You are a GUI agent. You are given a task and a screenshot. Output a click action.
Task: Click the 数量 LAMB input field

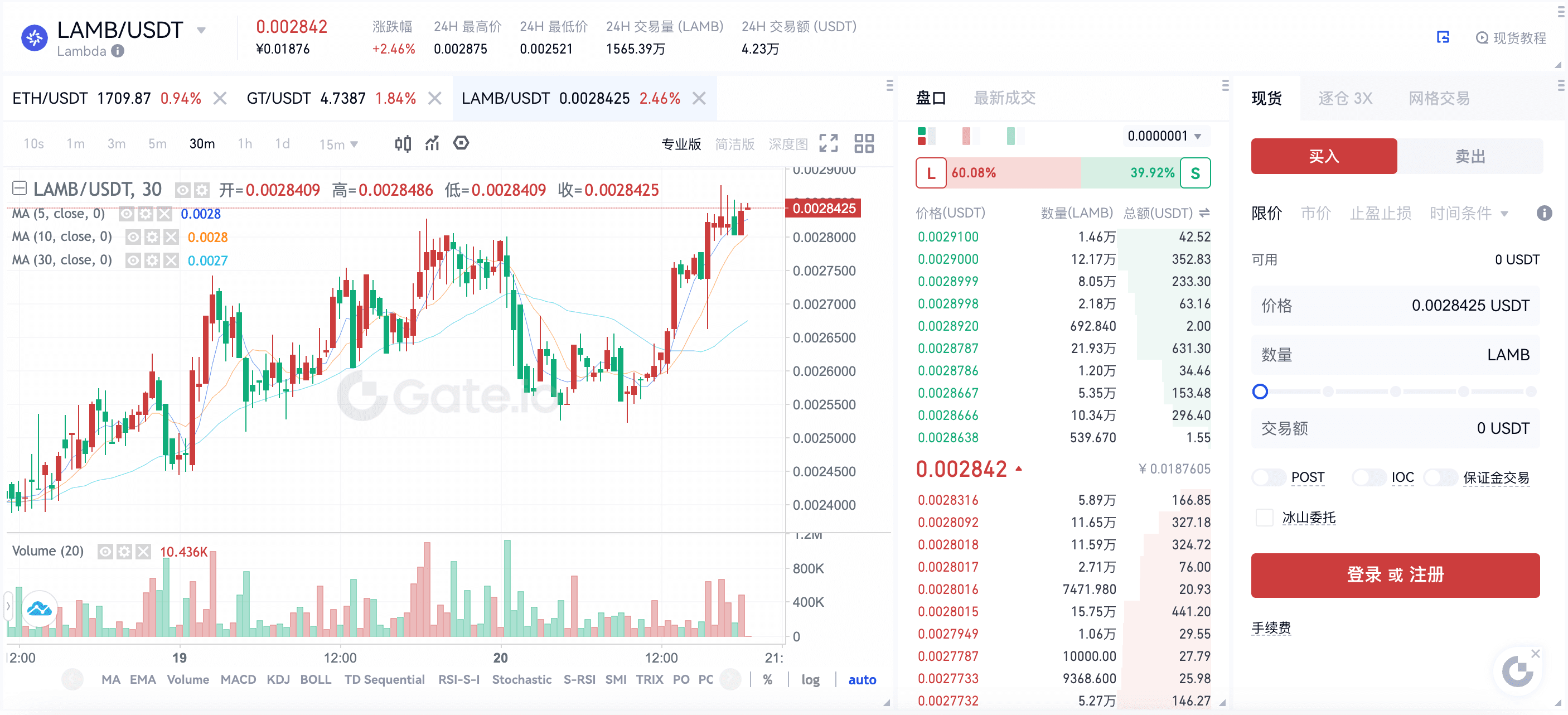[1395, 355]
